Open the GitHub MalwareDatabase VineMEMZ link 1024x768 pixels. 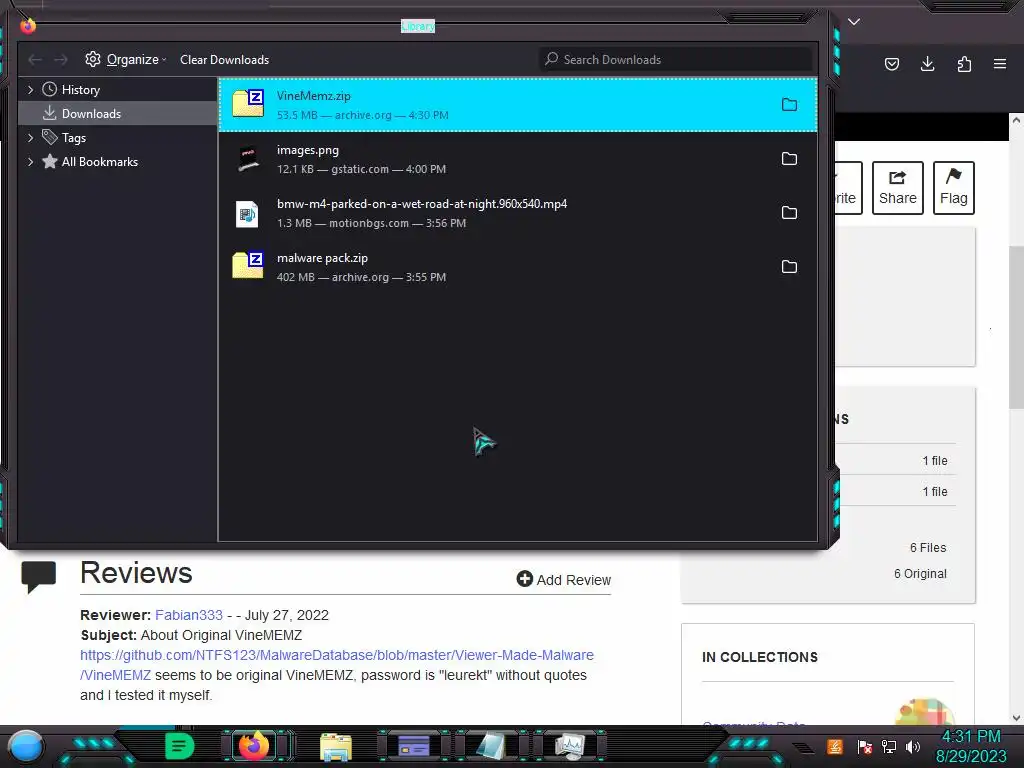336,665
